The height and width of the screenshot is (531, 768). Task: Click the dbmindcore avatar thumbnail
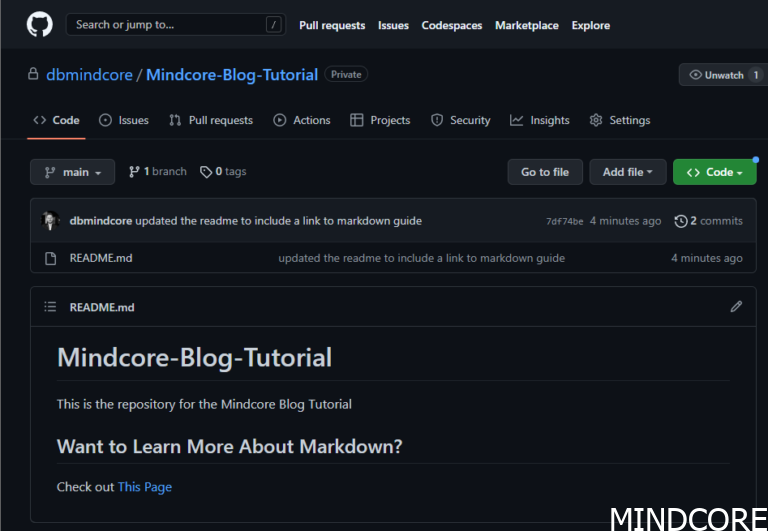[50, 220]
